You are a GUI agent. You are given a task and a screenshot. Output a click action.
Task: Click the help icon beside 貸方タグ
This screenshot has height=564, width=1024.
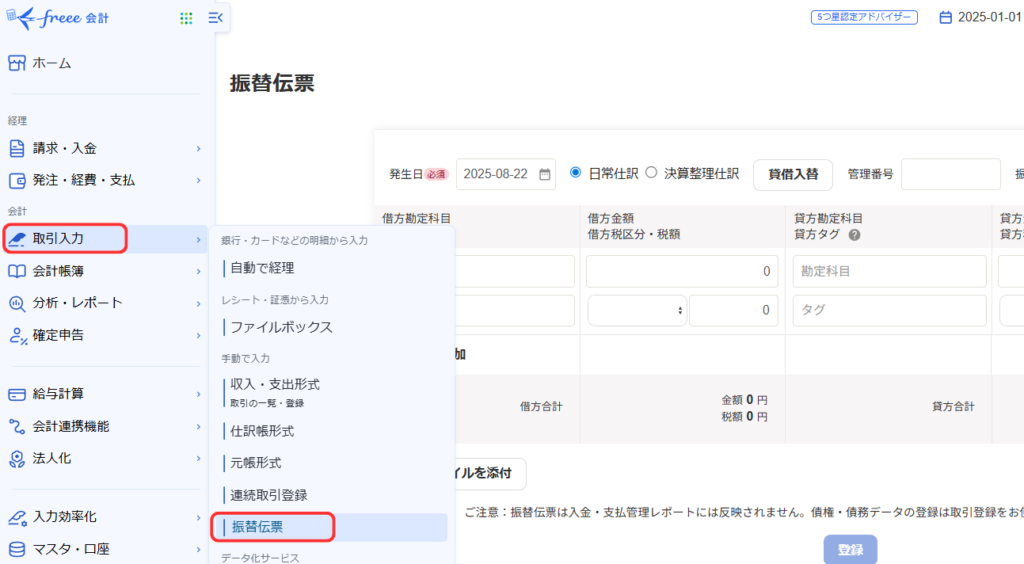coord(855,235)
